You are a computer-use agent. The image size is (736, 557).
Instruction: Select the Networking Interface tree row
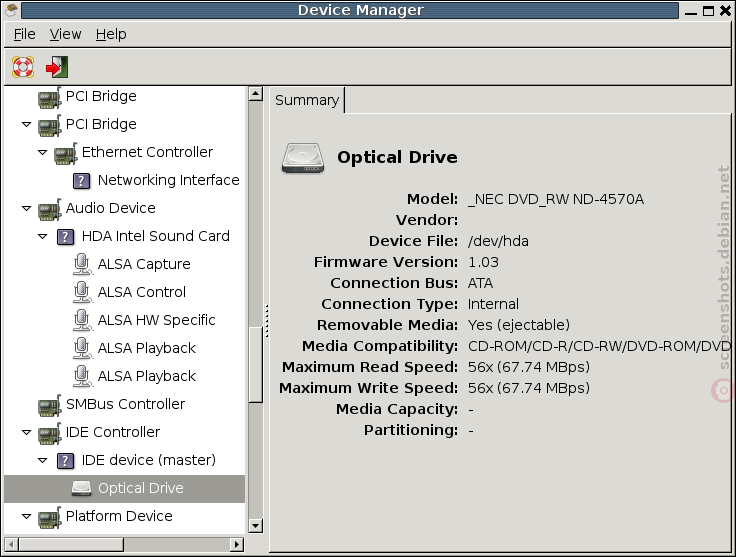(x=124, y=180)
